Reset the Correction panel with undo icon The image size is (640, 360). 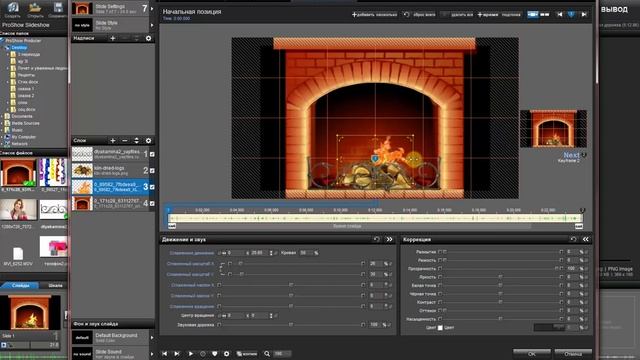pyautogui.click(x=573, y=239)
